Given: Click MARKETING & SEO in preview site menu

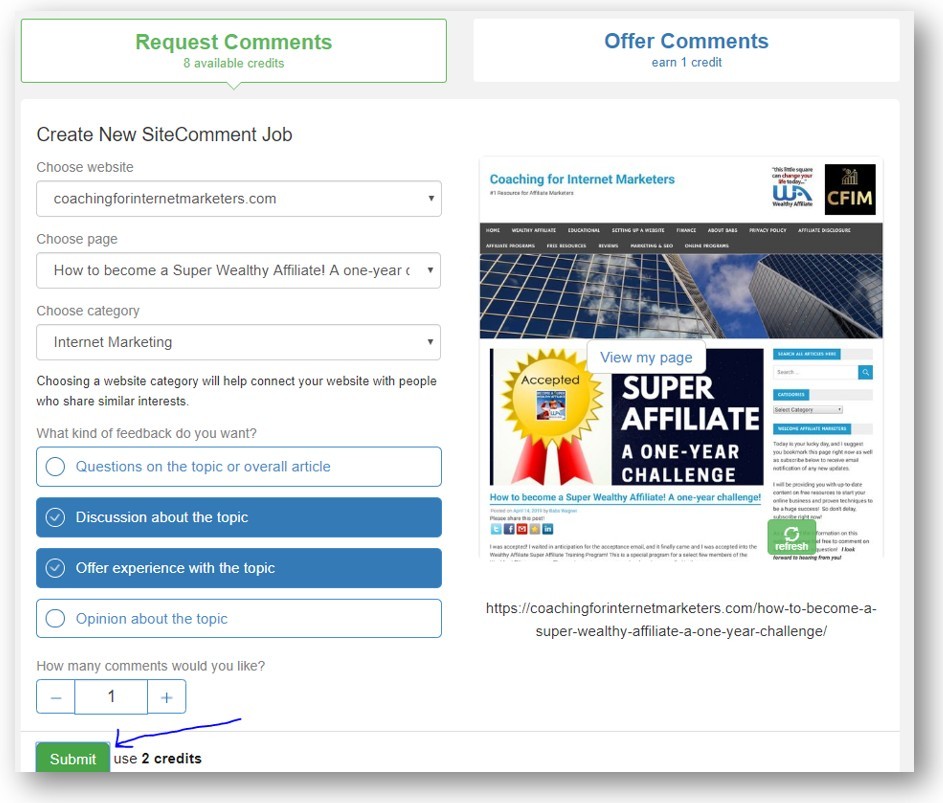Looking at the screenshot, I should tap(651, 245).
